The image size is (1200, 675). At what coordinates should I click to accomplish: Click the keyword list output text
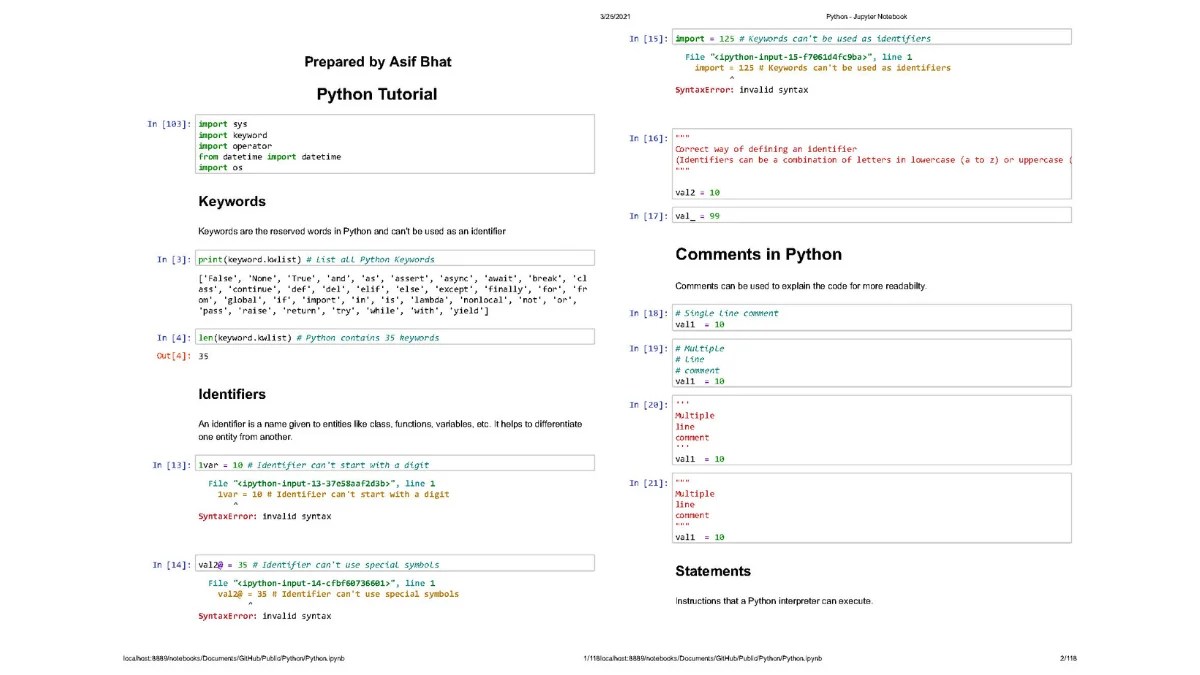coord(393,295)
